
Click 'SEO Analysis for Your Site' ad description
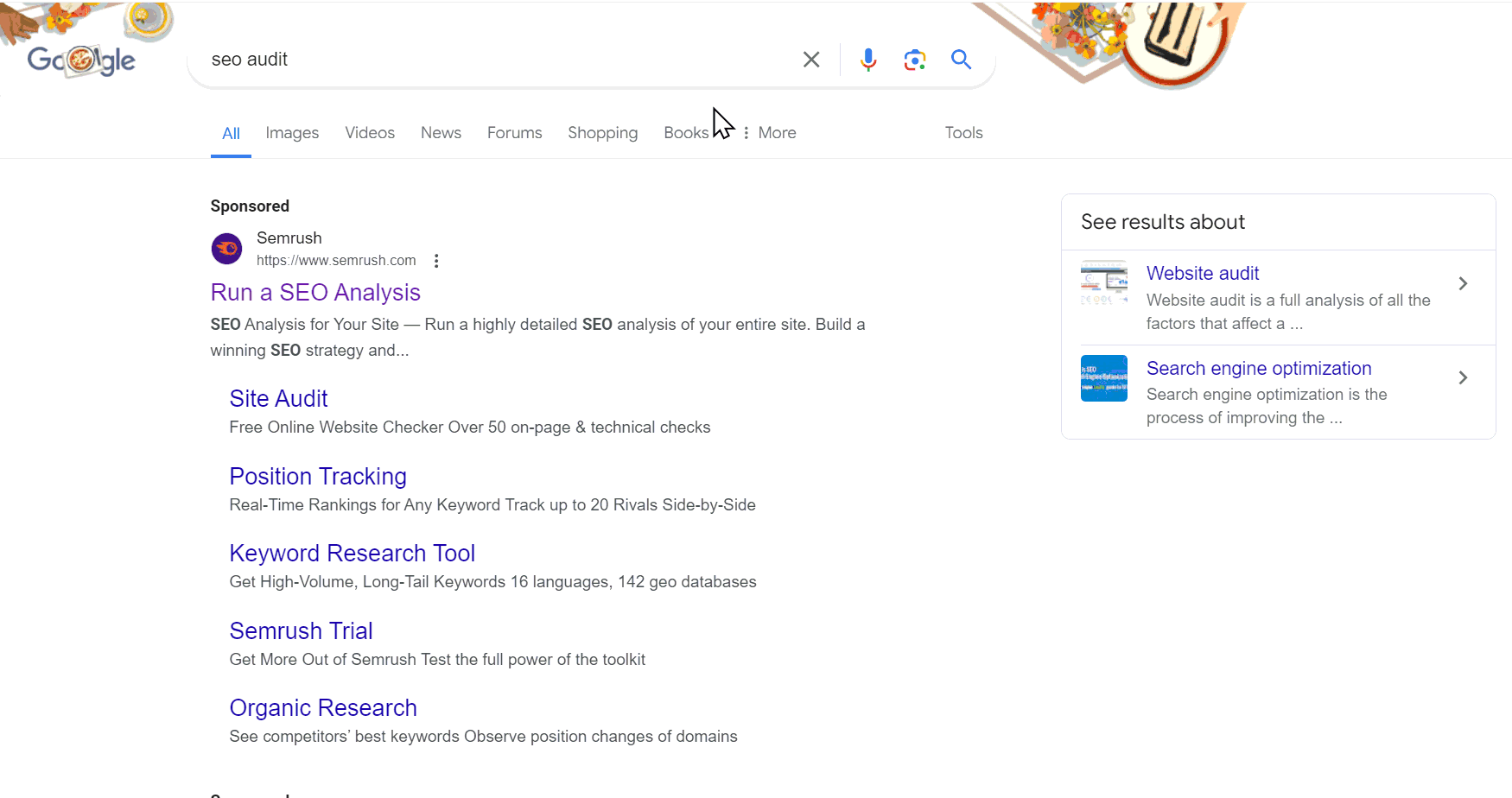tap(537, 338)
